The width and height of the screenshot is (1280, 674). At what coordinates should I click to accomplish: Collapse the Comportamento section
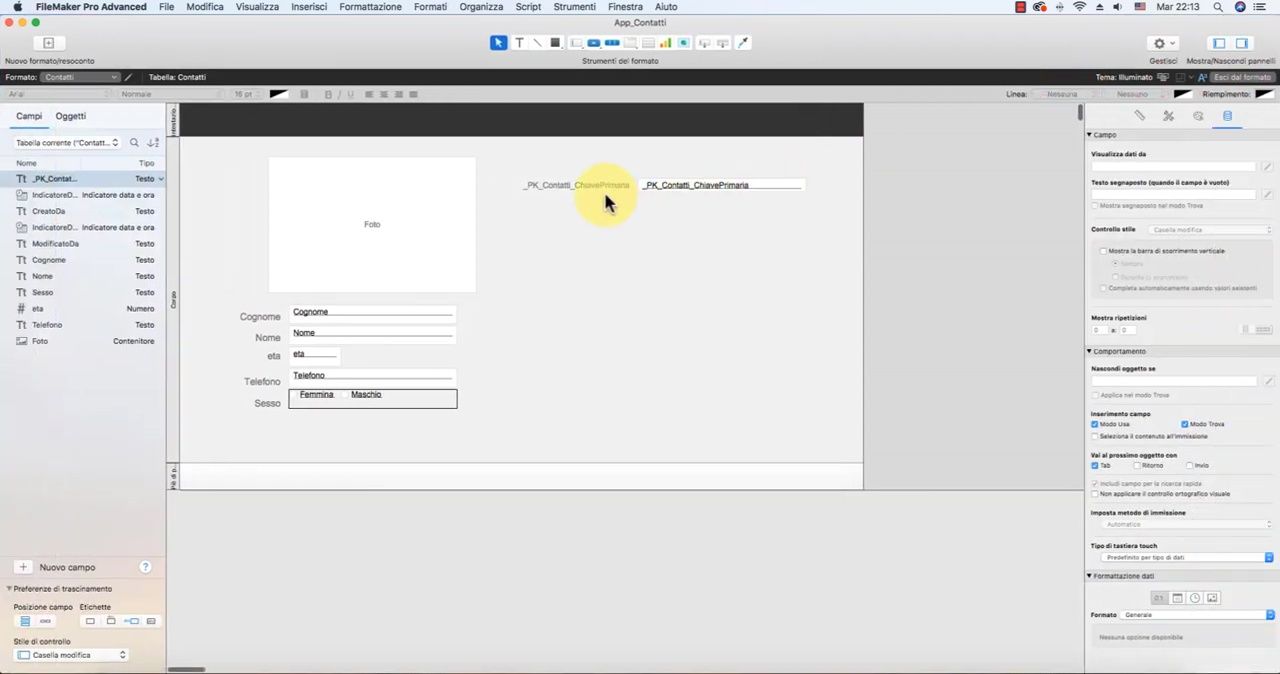tap(1089, 352)
